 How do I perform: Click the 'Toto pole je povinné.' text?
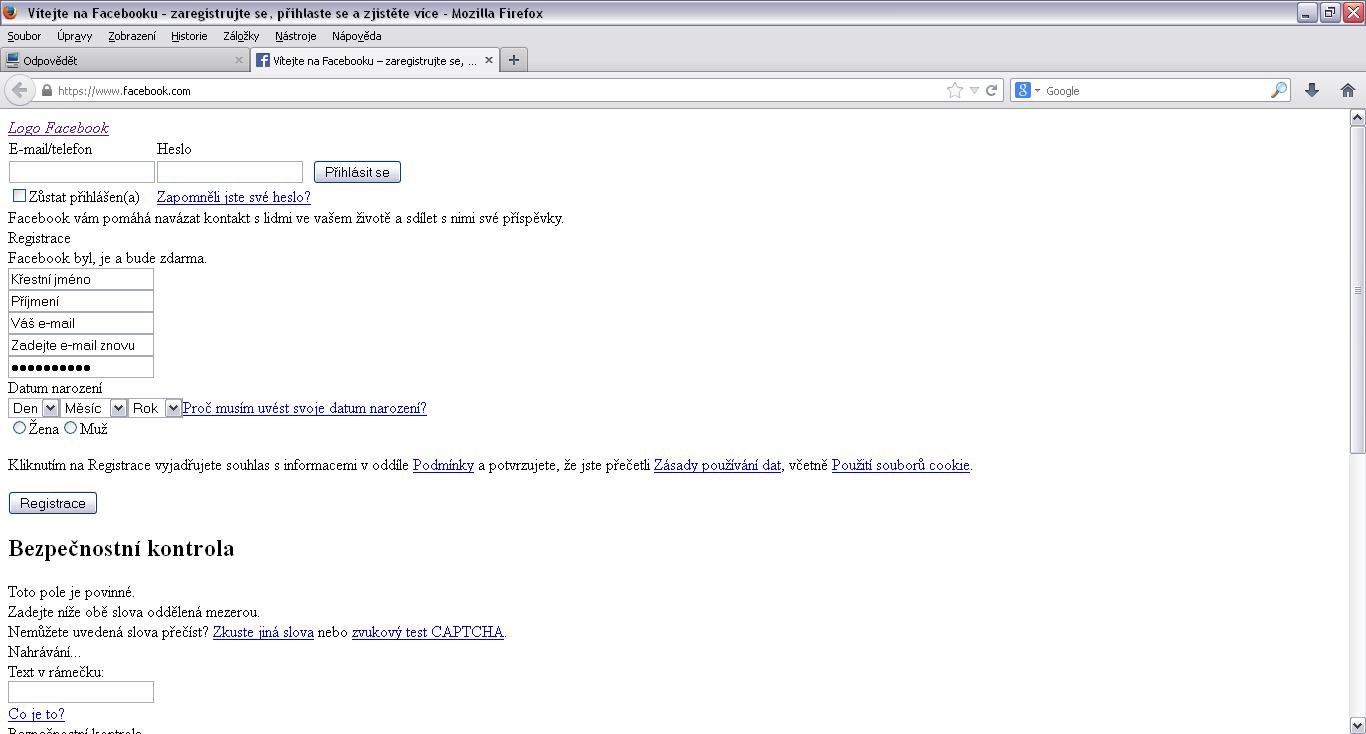[x=71, y=592]
